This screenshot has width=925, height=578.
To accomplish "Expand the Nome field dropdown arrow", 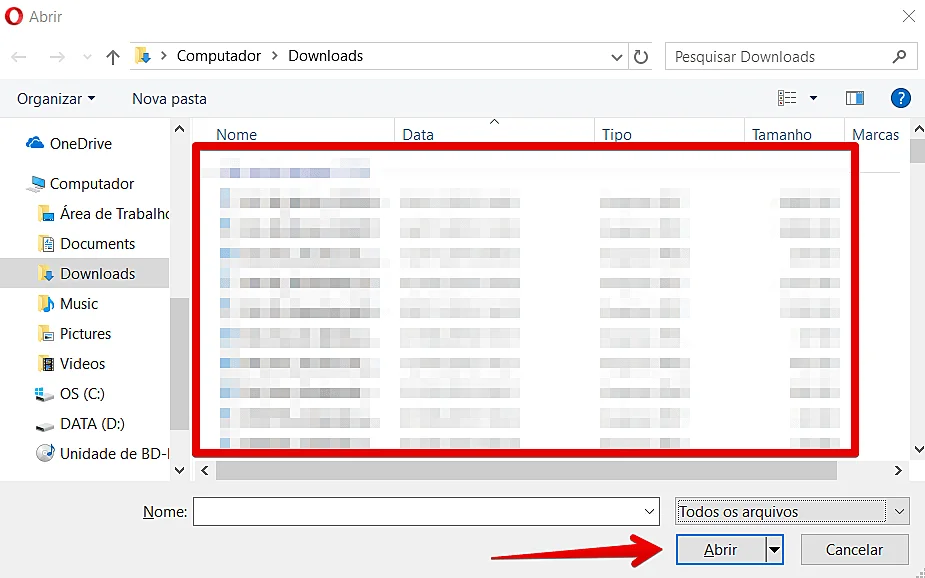I will pos(649,512).
